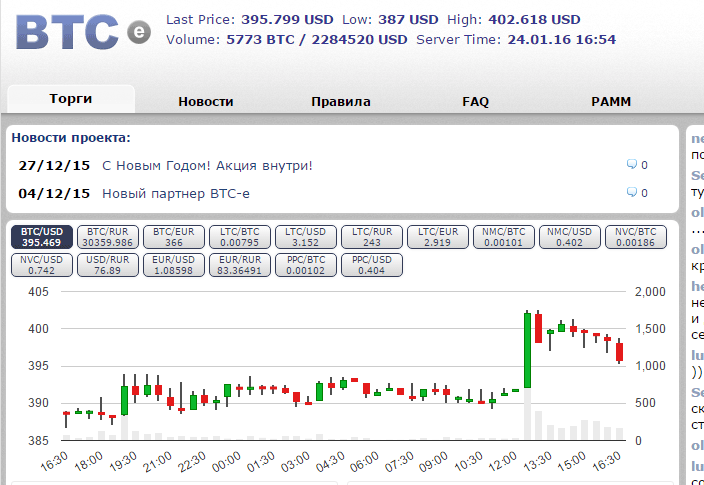Screen dimensions: 704x485
Task: Select the LTC/RUR pair button
Action: [372, 237]
